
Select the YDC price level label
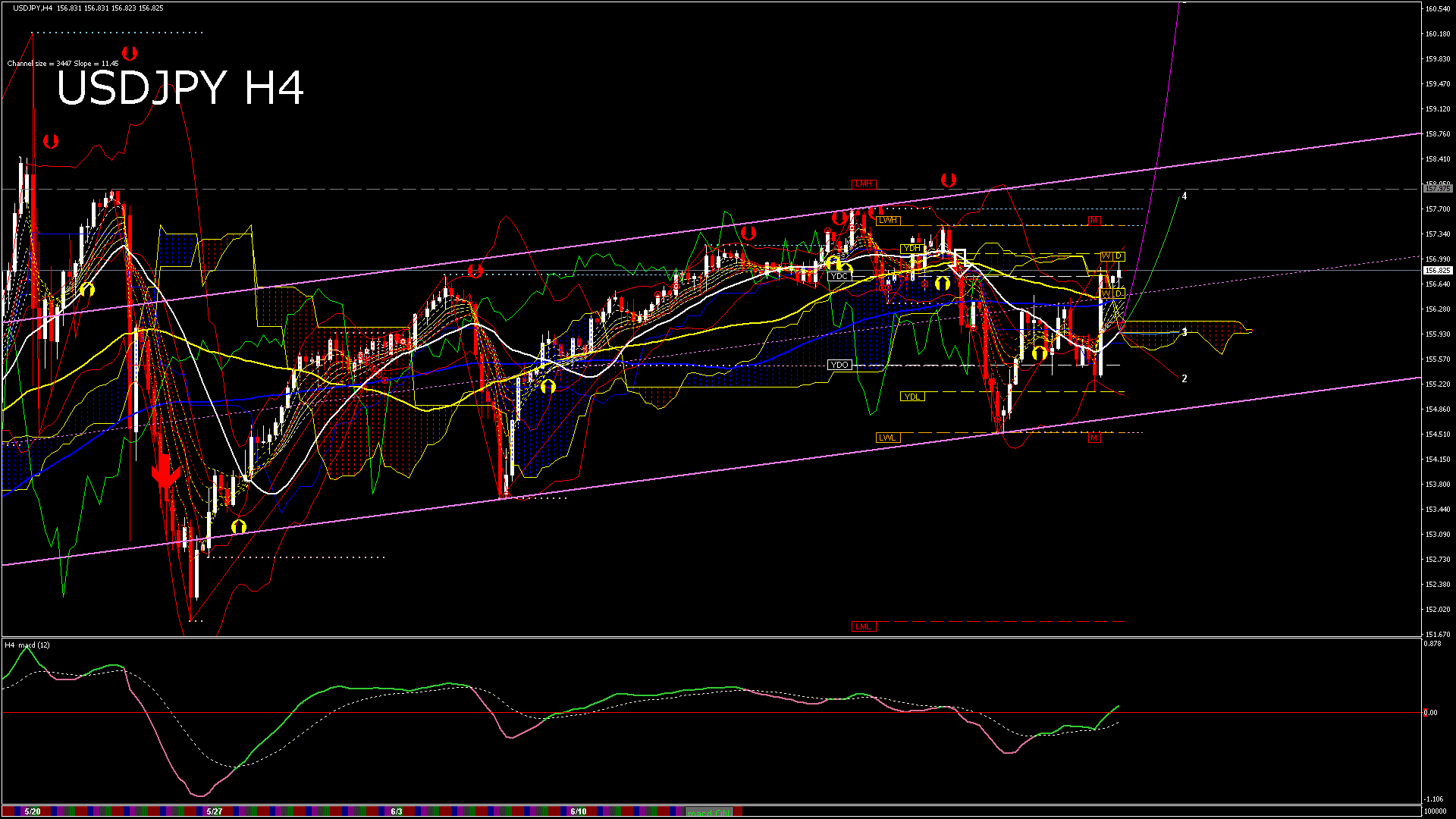(839, 276)
